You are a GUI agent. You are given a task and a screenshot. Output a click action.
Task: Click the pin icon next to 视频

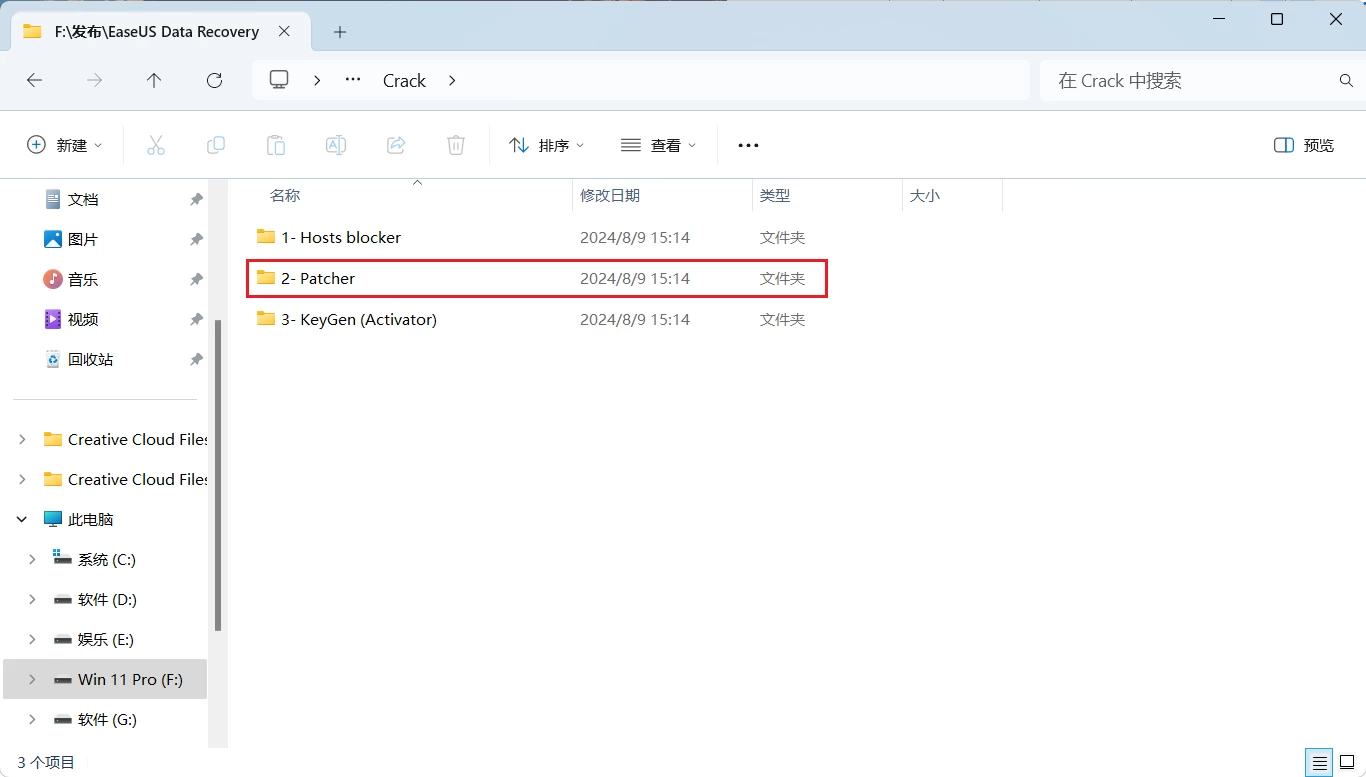[x=196, y=320]
